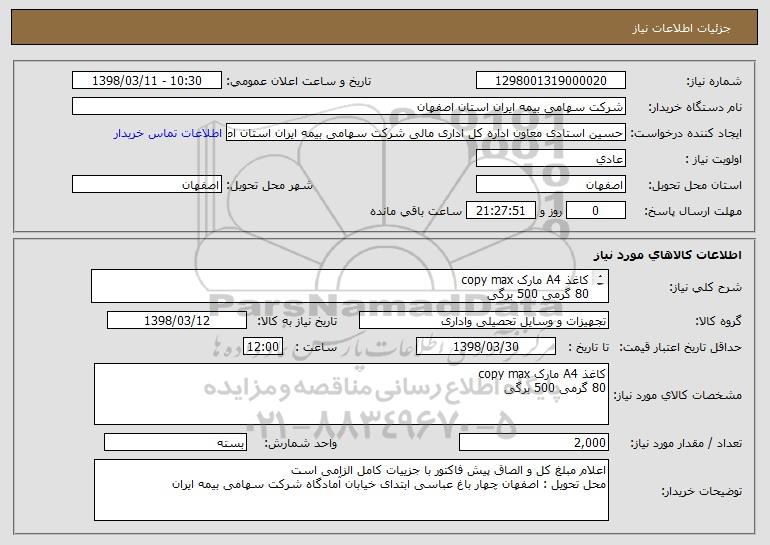770x545 pixels.
Task: Click the گروه کالا field تجهیزات و وسایل تحصیلی
Action: coord(484,321)
